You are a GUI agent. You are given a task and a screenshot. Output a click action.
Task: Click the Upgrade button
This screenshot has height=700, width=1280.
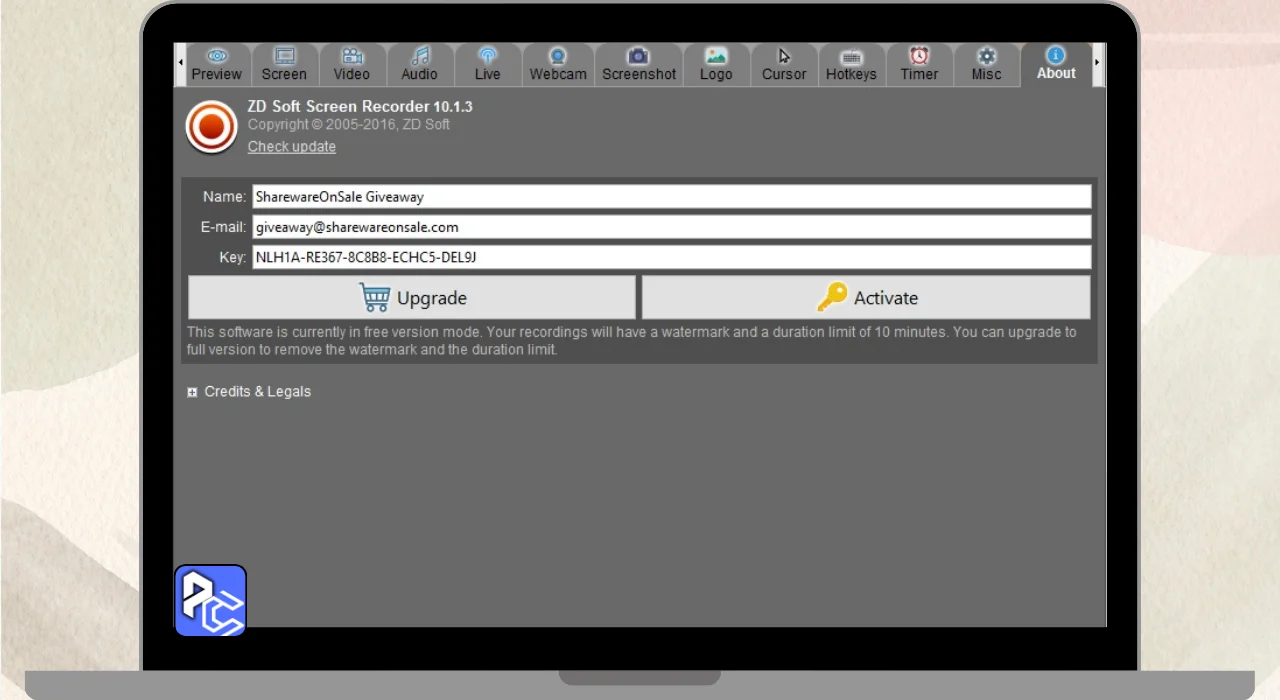pyautogui.click(x=412, y=298)
